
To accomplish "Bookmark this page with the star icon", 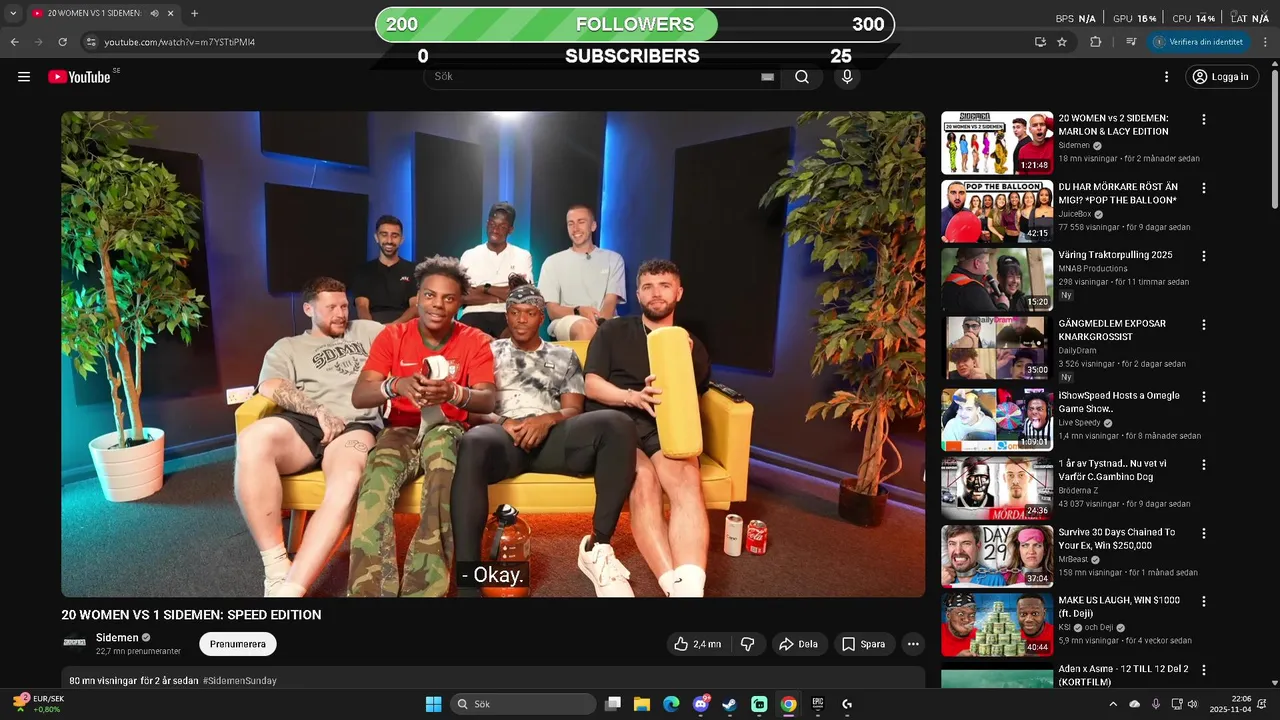I will click(x=1062, y=42).
